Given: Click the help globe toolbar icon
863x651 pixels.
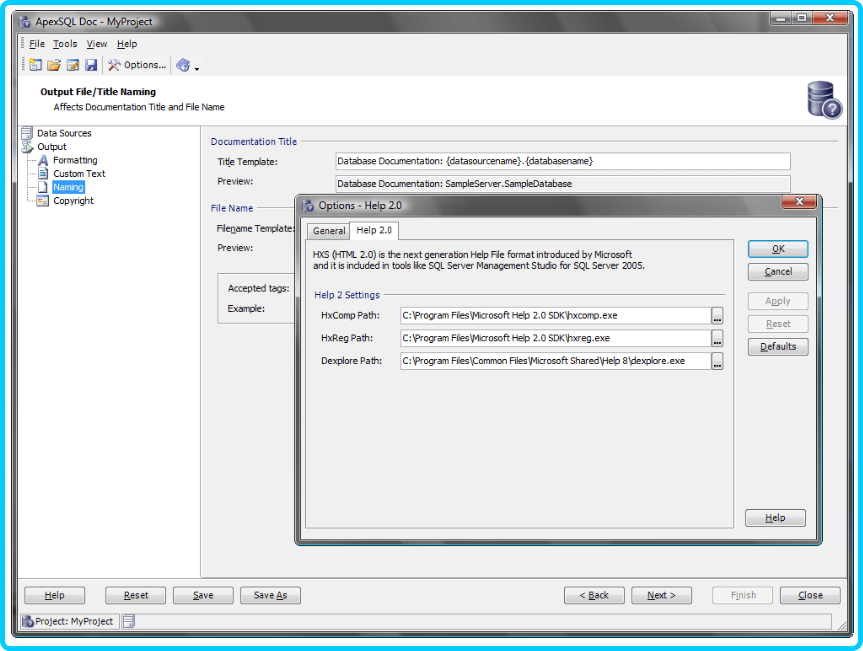Looking at the screenshot, I should [x=183, y=65].
